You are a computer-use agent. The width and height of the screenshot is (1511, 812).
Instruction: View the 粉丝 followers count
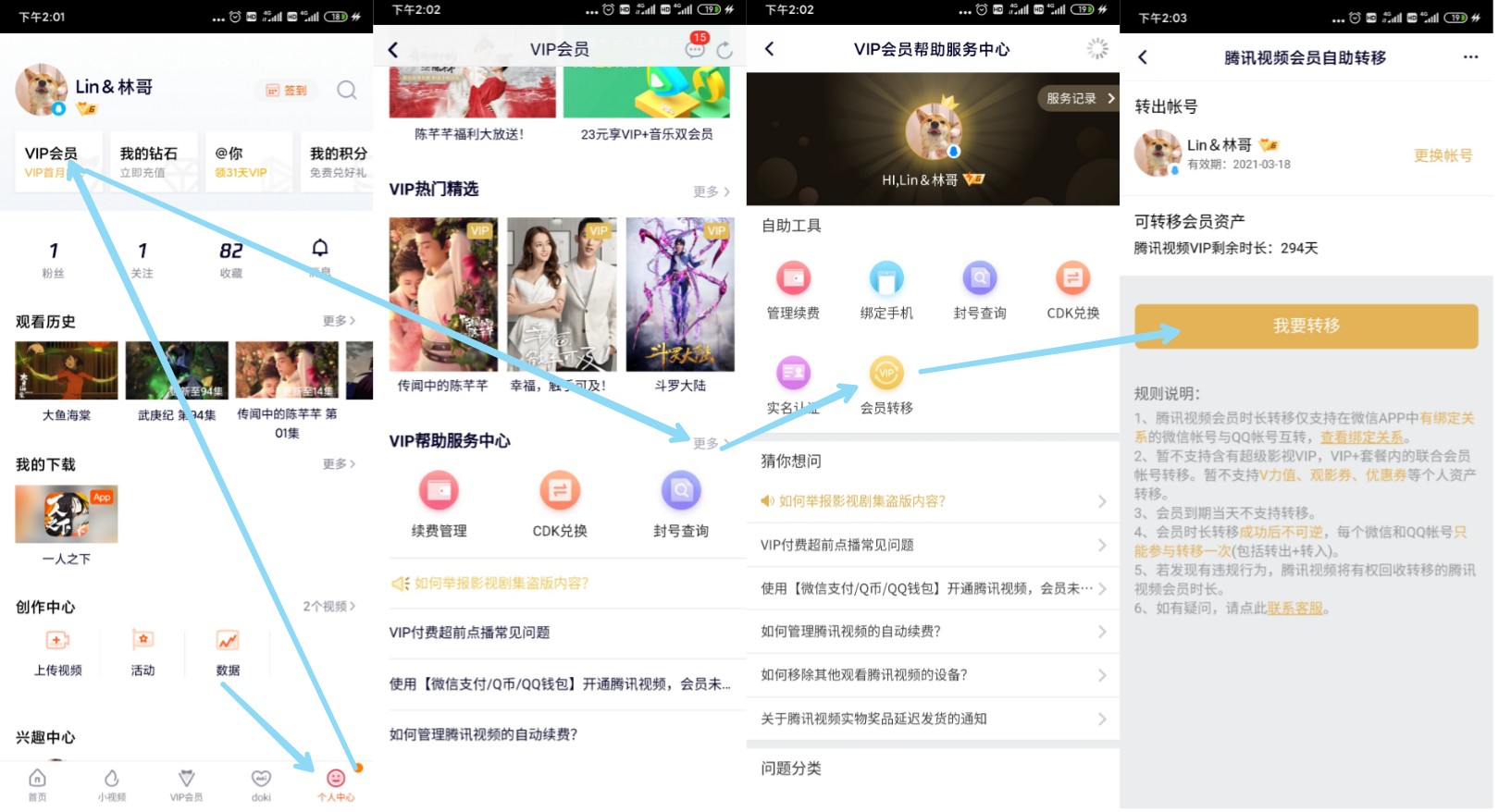(53, 260)
